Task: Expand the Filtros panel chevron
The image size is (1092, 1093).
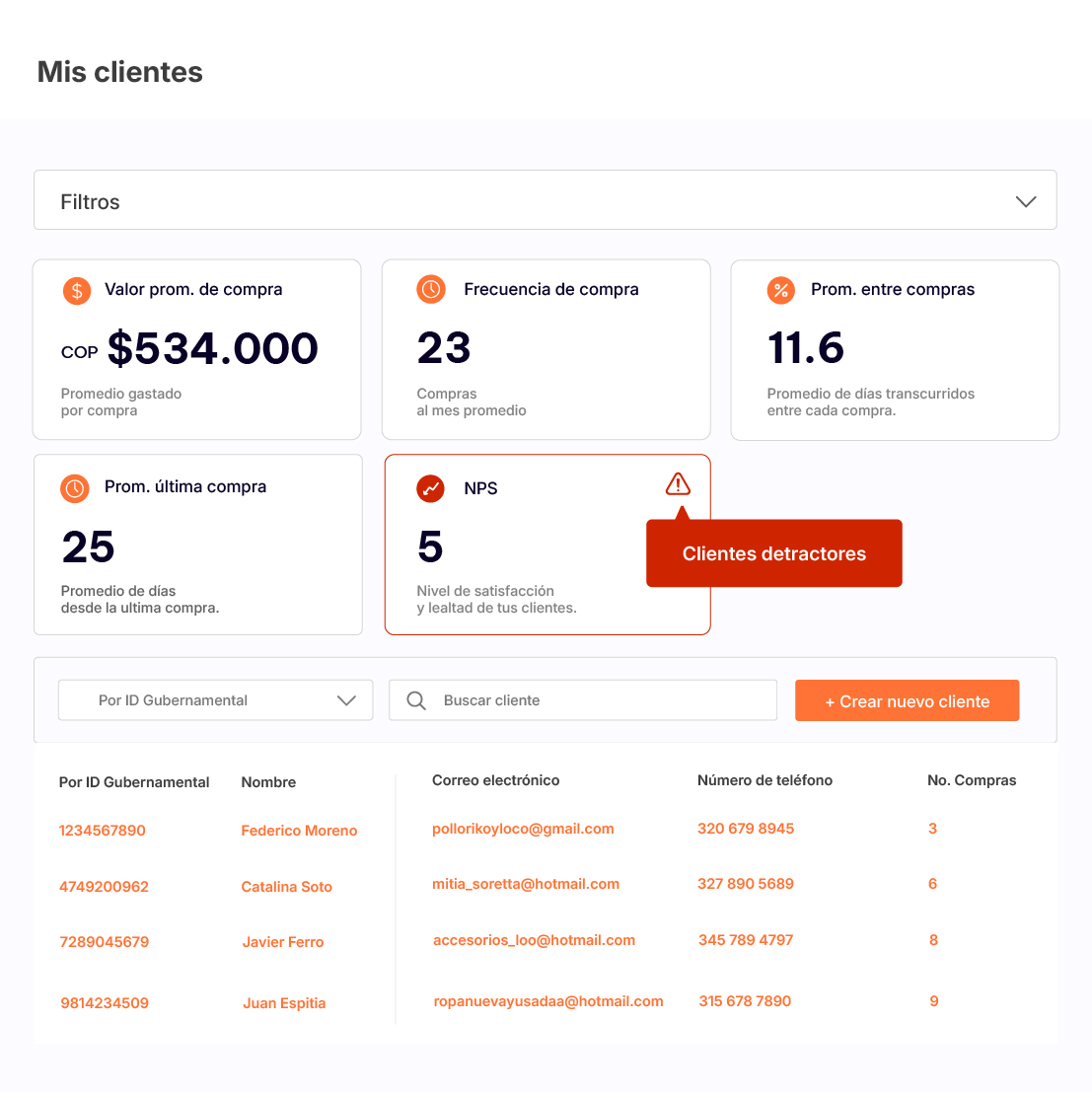Action: click(1026, 201)
